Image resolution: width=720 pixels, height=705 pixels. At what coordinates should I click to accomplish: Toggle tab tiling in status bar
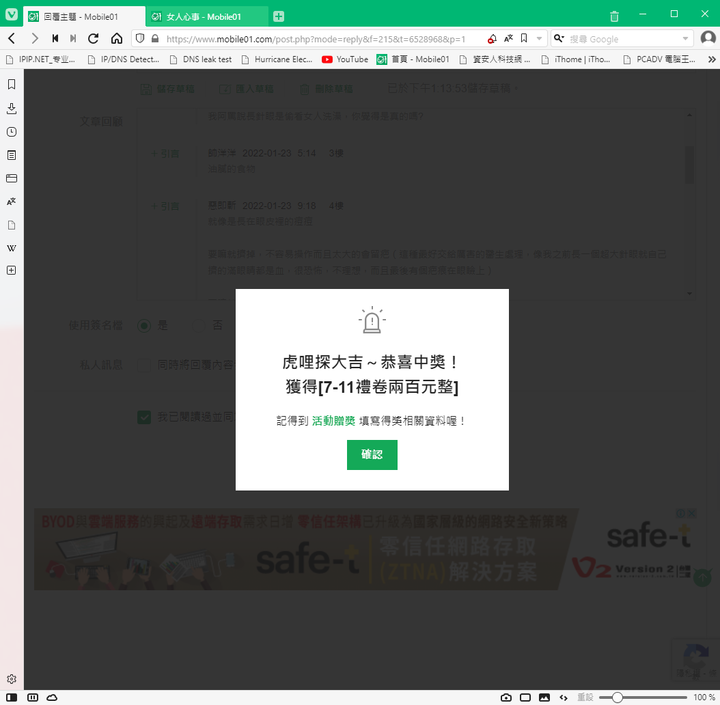coord(33,697)
